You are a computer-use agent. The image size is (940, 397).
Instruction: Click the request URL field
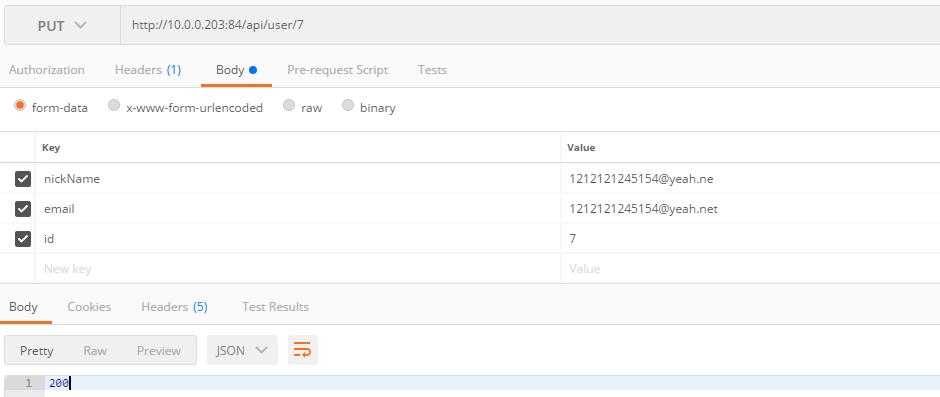point(530,26)
